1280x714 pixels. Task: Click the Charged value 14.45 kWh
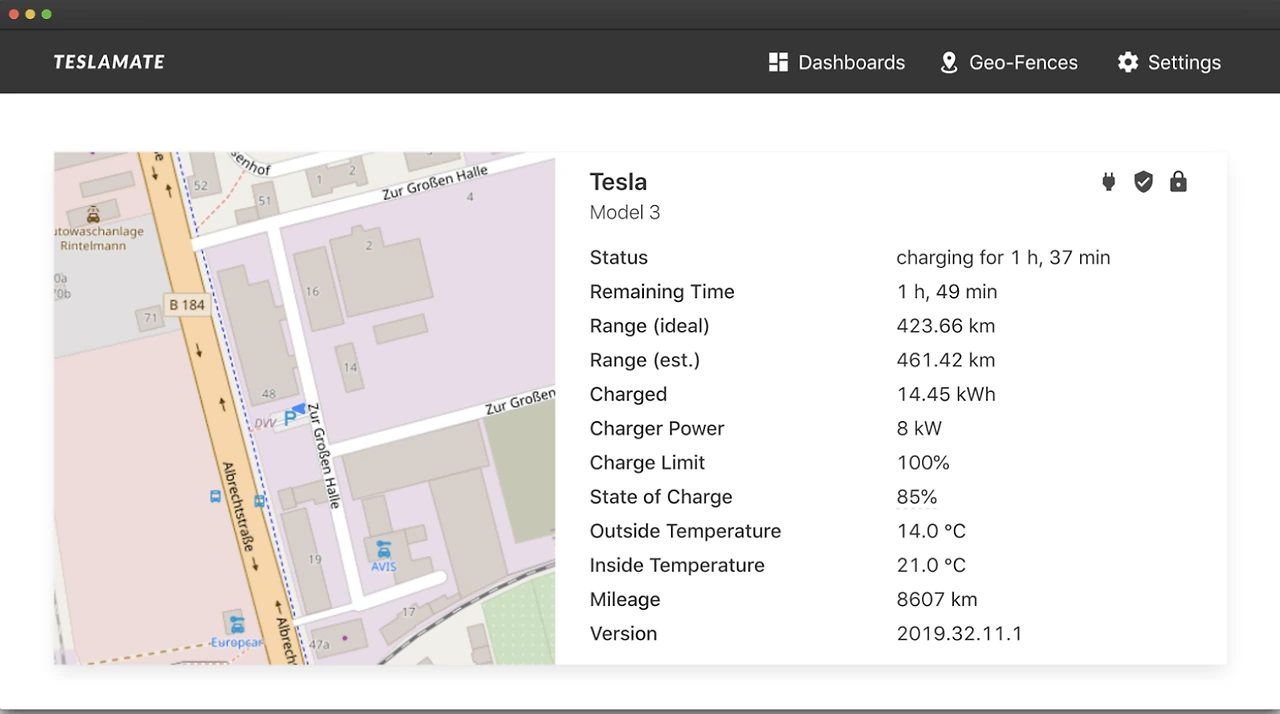[946, 394]
